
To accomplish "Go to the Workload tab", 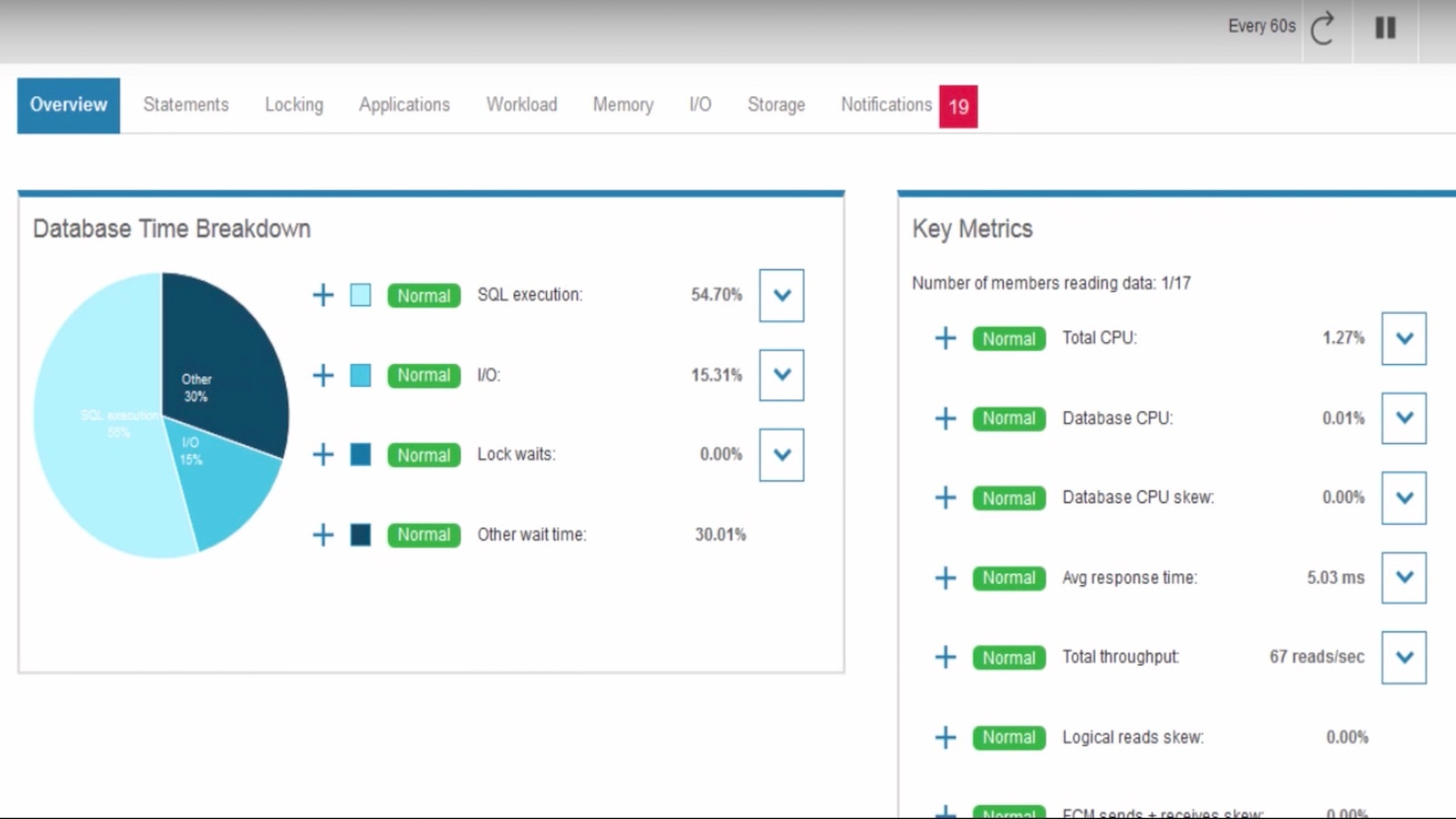I will pyautogui.click(x=521, y=105).
